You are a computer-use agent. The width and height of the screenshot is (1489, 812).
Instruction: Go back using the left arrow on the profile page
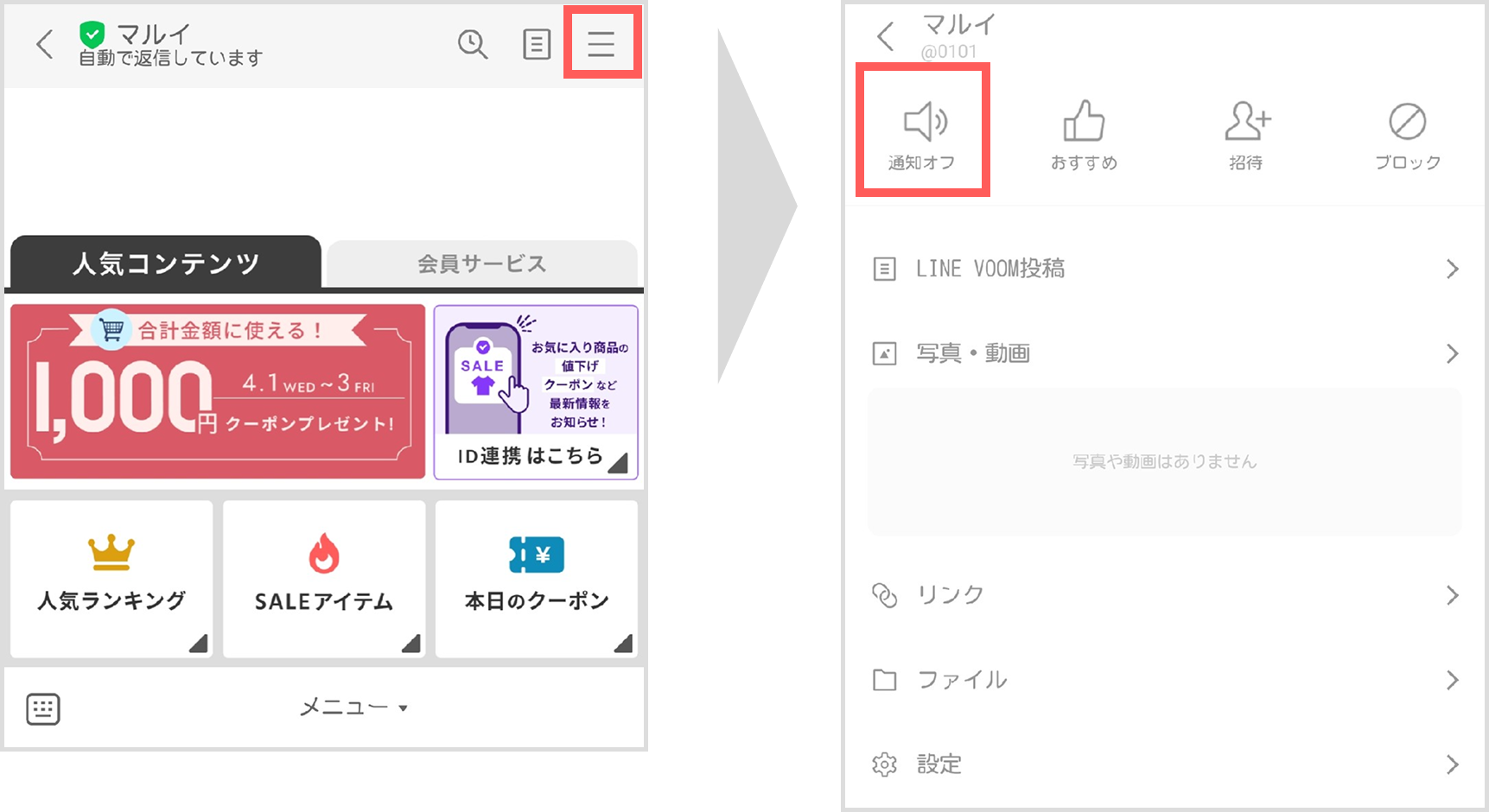point(883,38)
